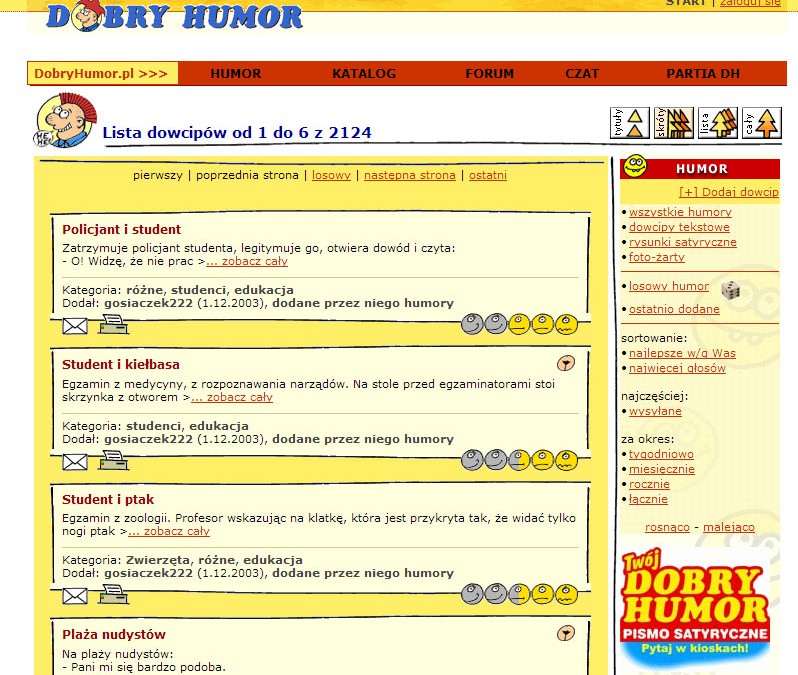Email the Policjant i student joke
798x675 pixels.
75,326
